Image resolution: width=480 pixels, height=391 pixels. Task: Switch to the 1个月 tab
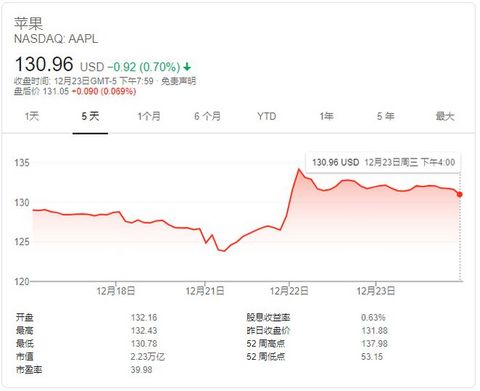(x=149, y=116)
